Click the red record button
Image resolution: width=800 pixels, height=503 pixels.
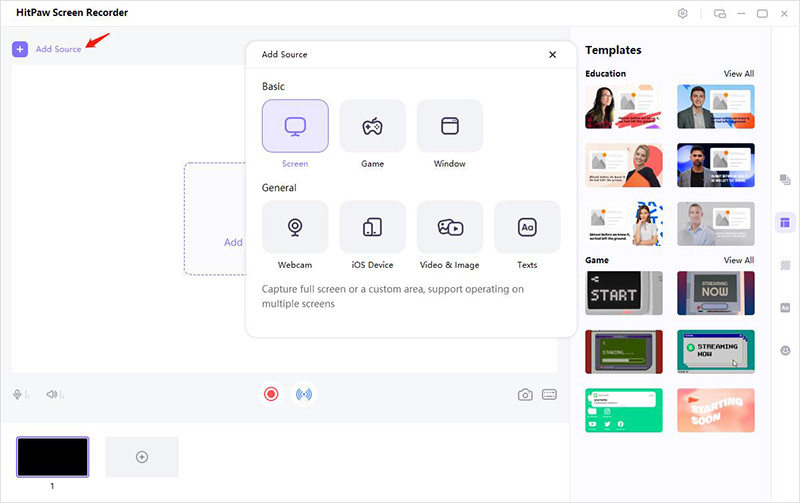click(x=270, y=394)
